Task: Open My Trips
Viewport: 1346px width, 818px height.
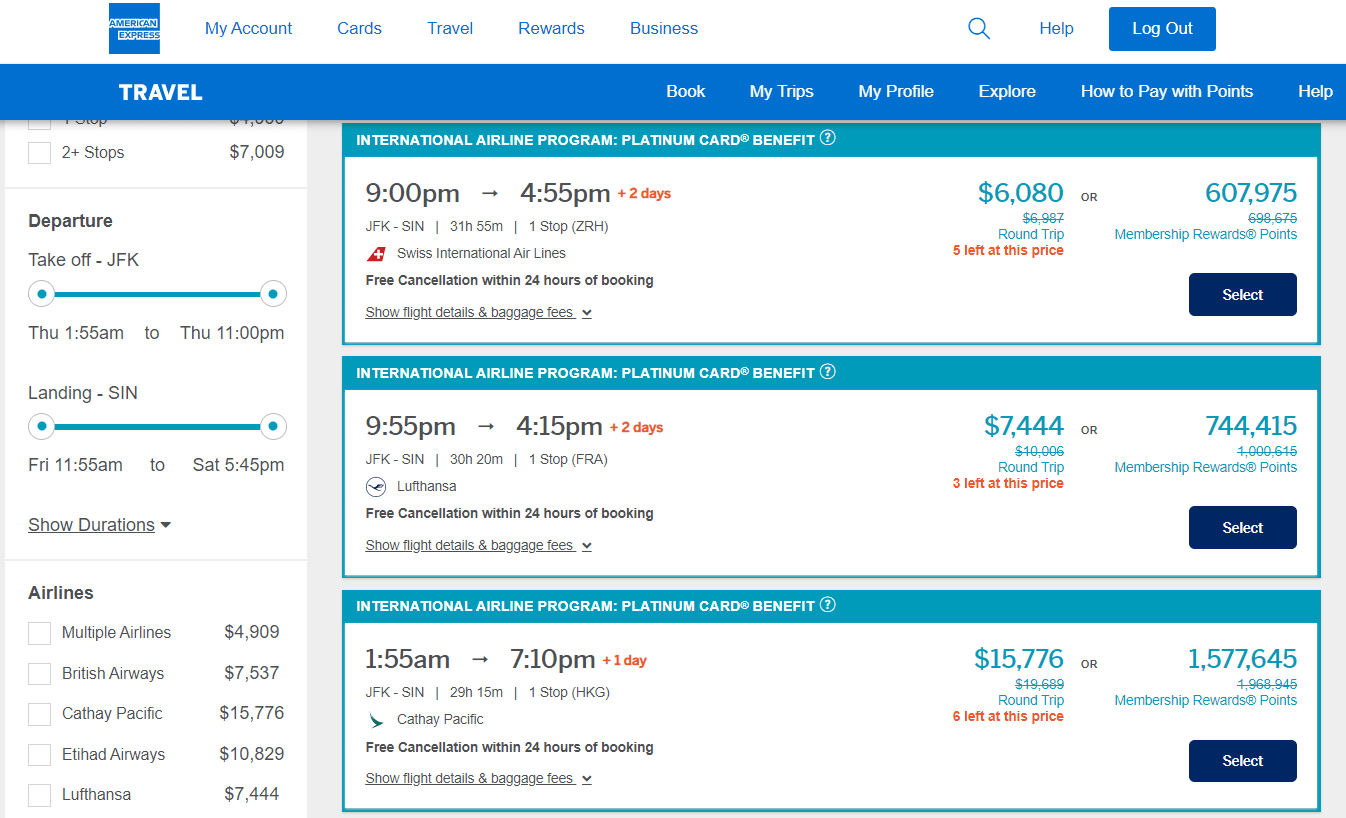Action: [x=782, y=91]
